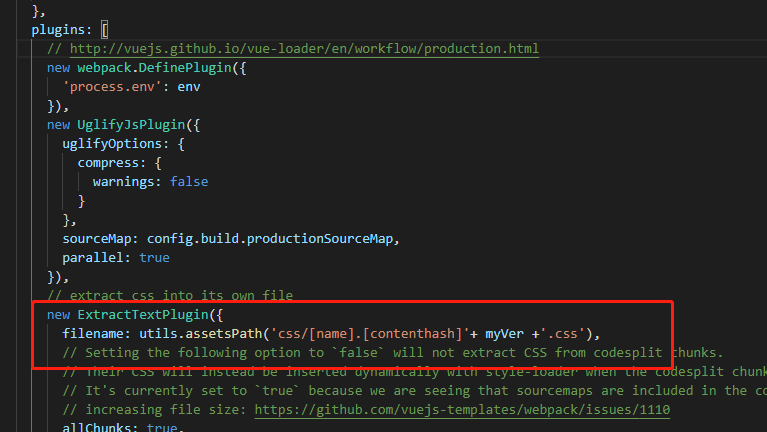
Task: Select 'webpack.DefinePlugin' text
Action: coord(154,68)
